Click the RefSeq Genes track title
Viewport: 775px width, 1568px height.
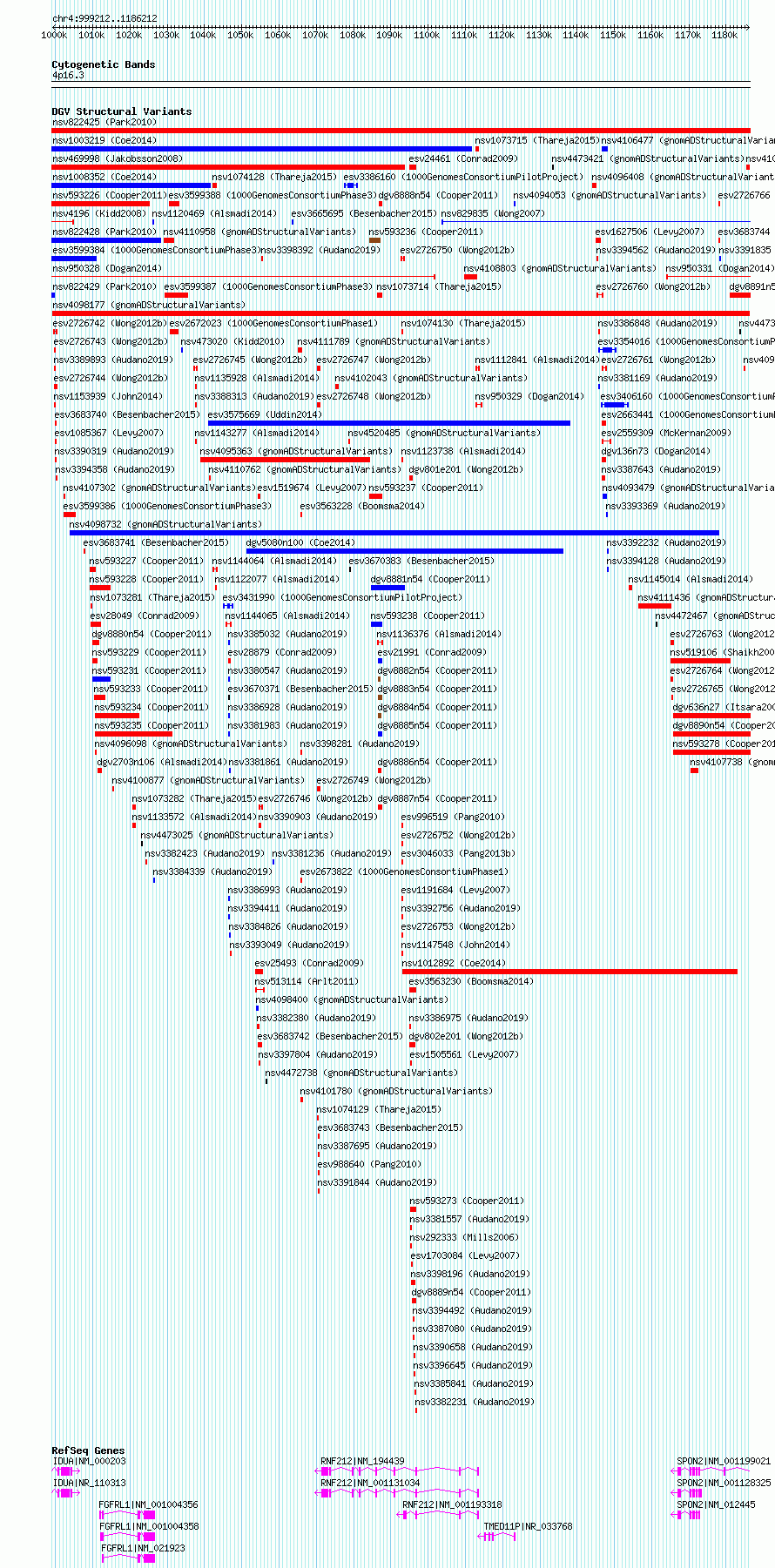[88, 1451]
